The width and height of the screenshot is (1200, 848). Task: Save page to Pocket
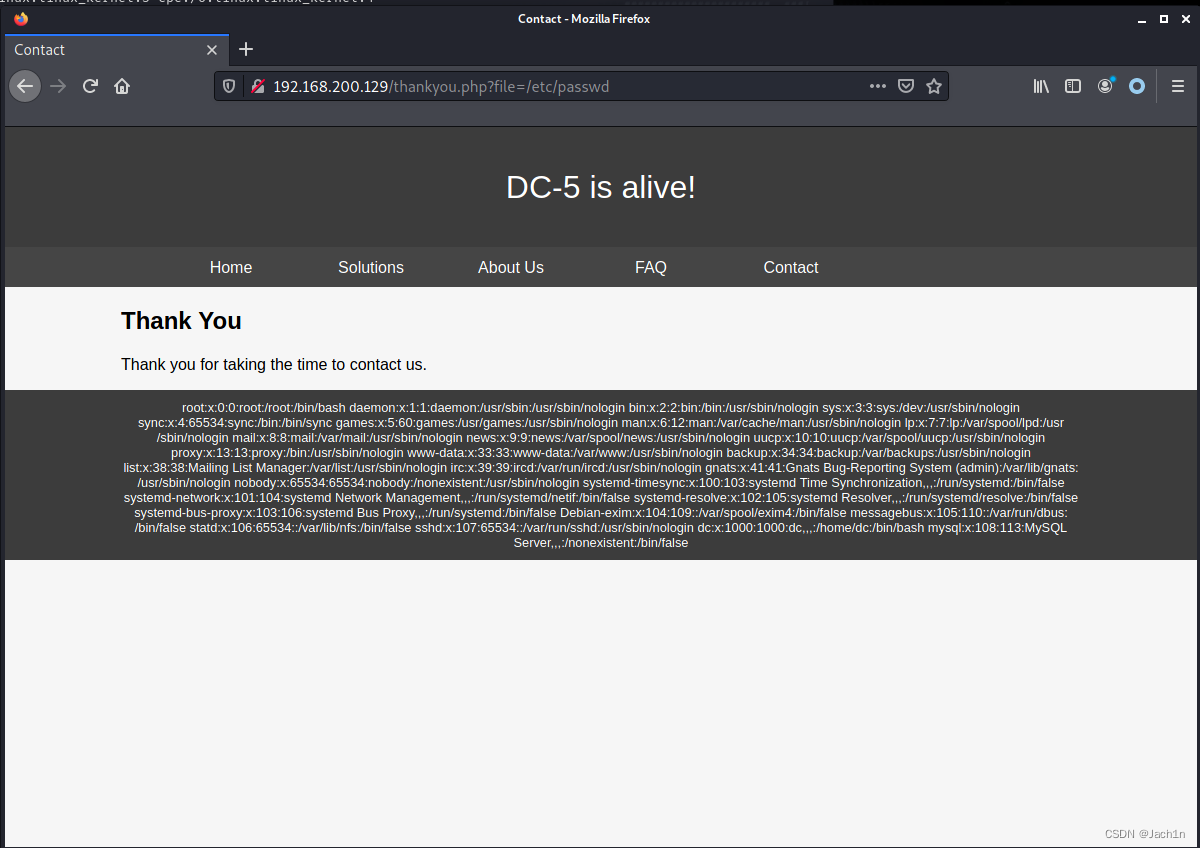906,86
